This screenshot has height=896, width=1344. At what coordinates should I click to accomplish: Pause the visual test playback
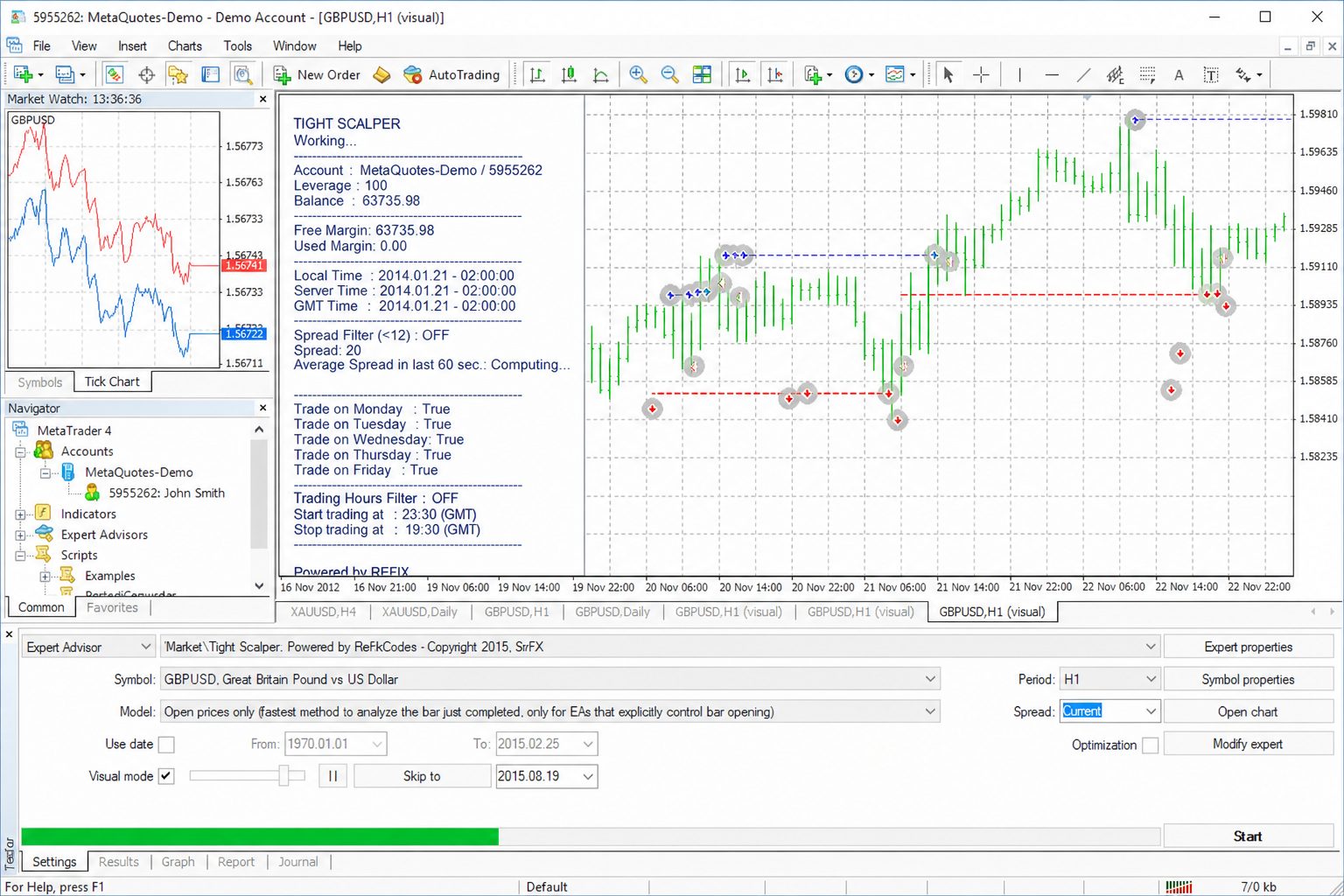[x=332, y=776]
